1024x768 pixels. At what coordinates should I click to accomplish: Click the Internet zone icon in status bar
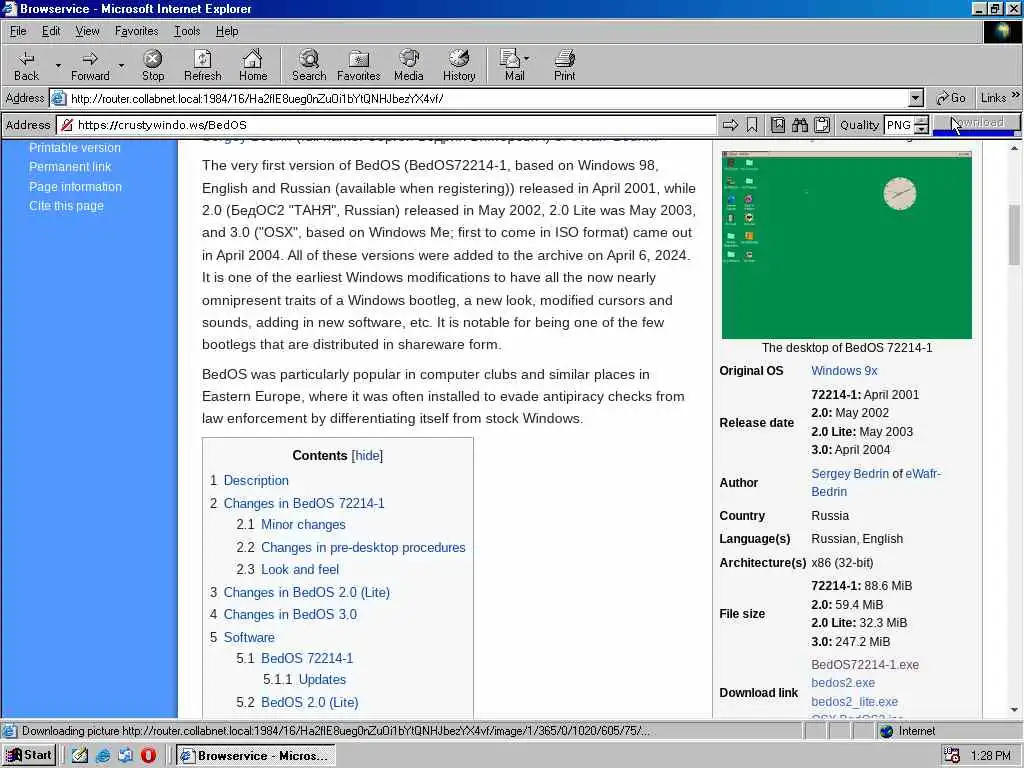click(x=886, y=731)
